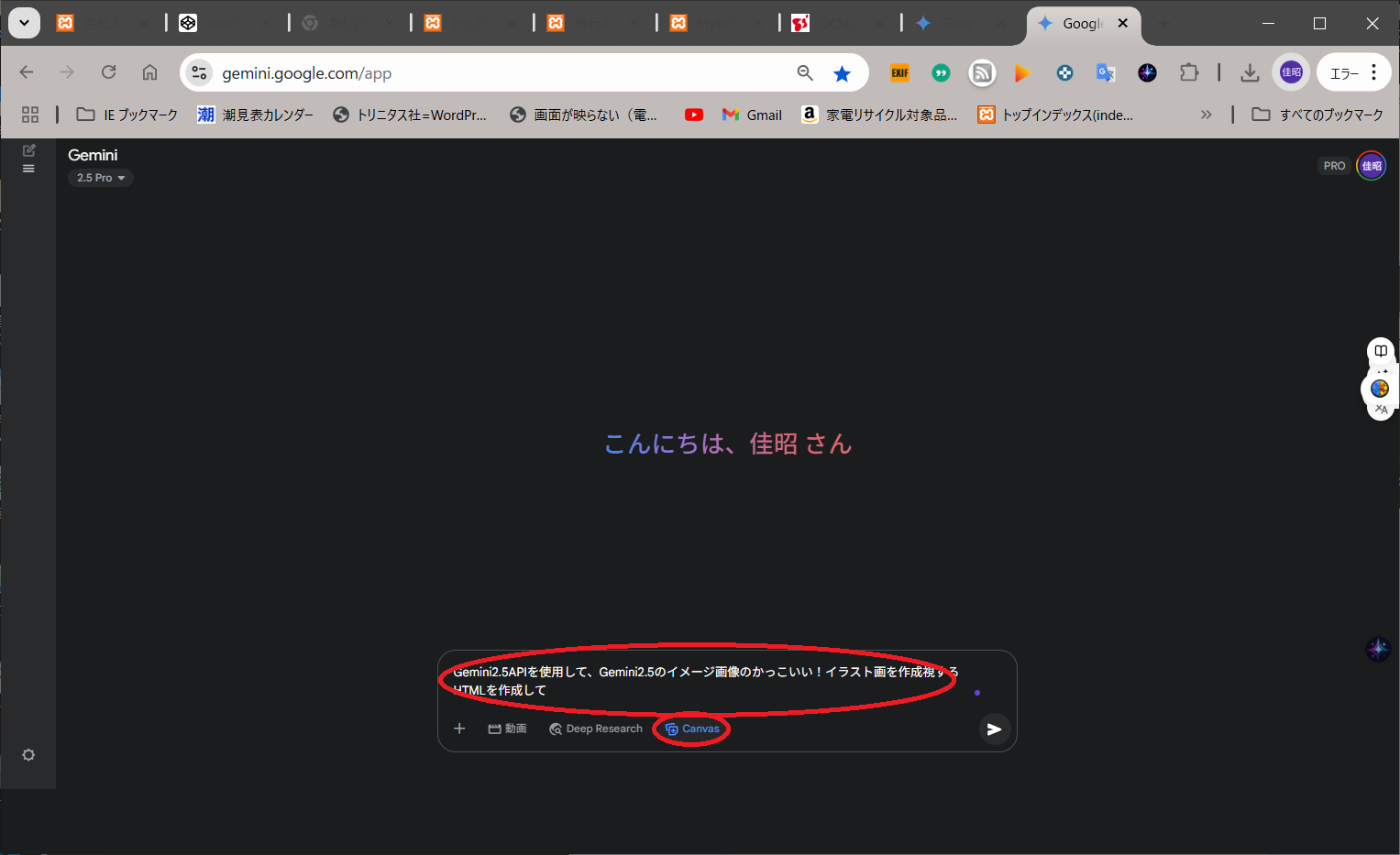Open the 2.5 Pro model dropdown
This screenshot has height=855, width=1400.
point(101,178)
